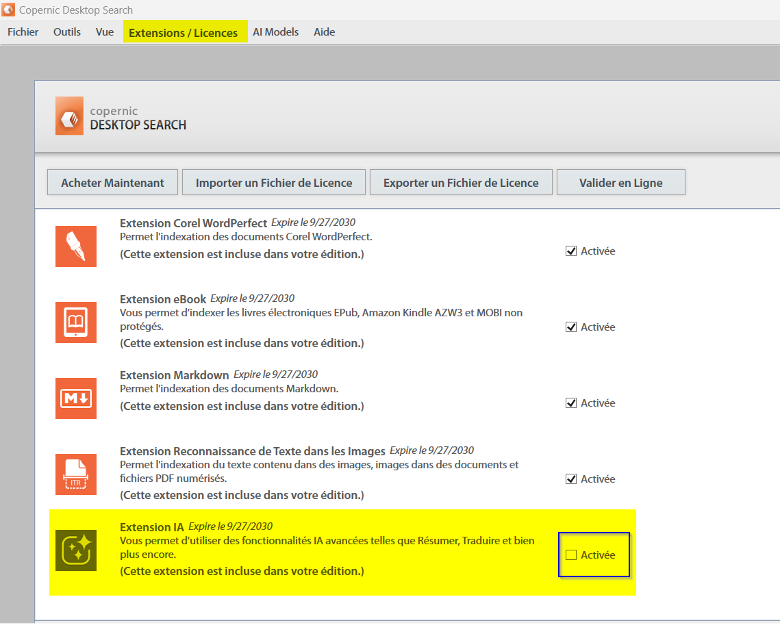Image resolution: width=780 pixels, height=625 pixels.
Task: Click the Valider en Ligne button
Action: click(x=621, y=183)
